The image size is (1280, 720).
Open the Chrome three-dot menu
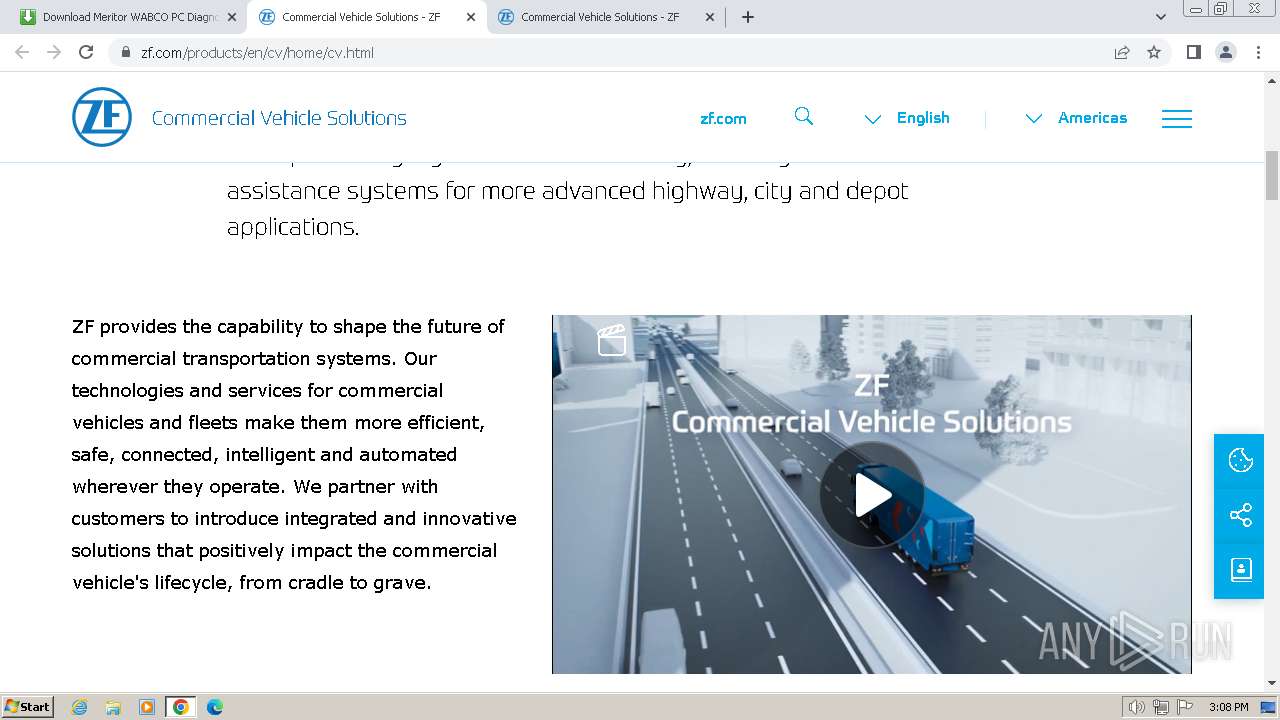coord(1258,52)
